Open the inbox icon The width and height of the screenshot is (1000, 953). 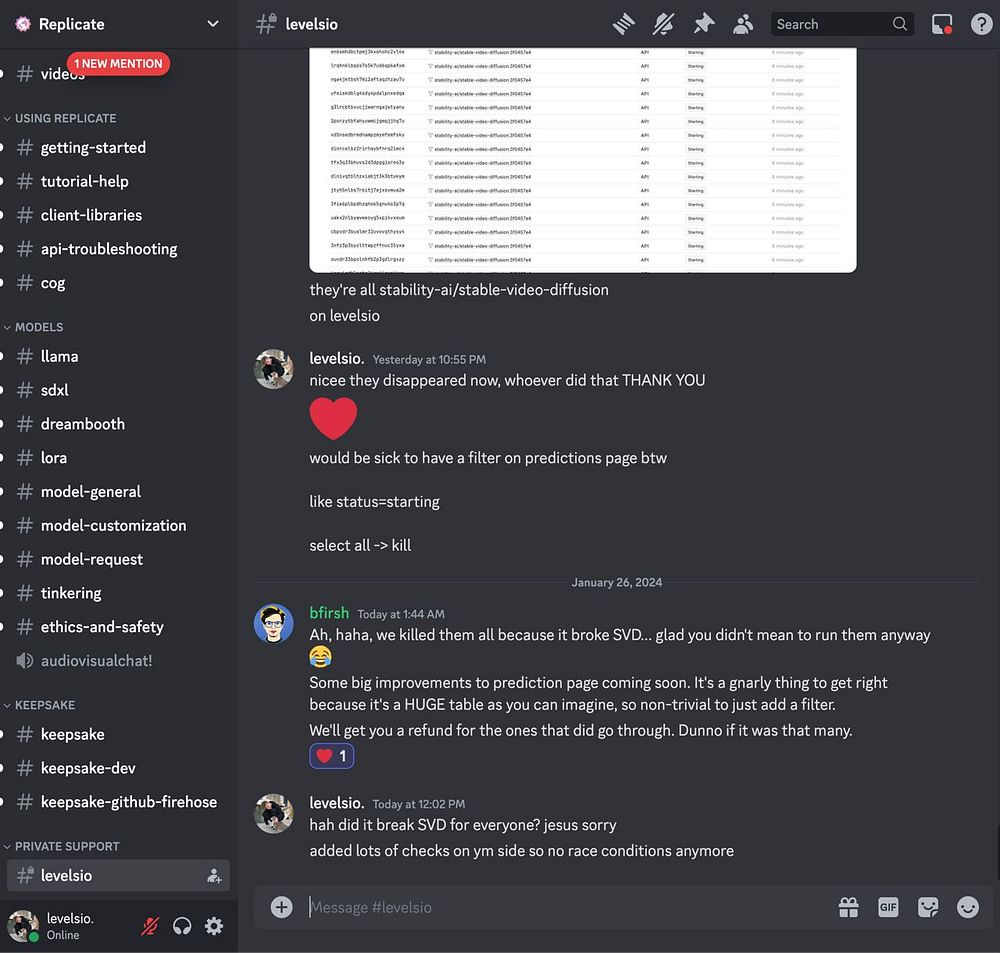[x=941, y=24]
